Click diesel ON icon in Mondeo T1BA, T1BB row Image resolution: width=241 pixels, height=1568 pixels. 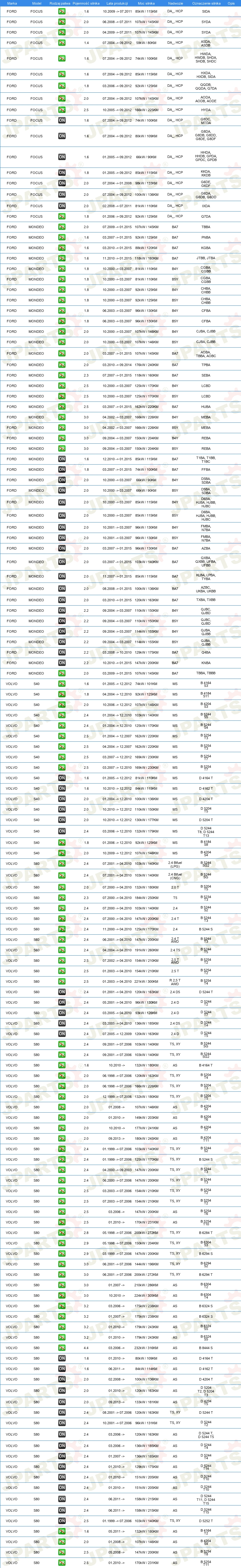(x=61, y=459)
